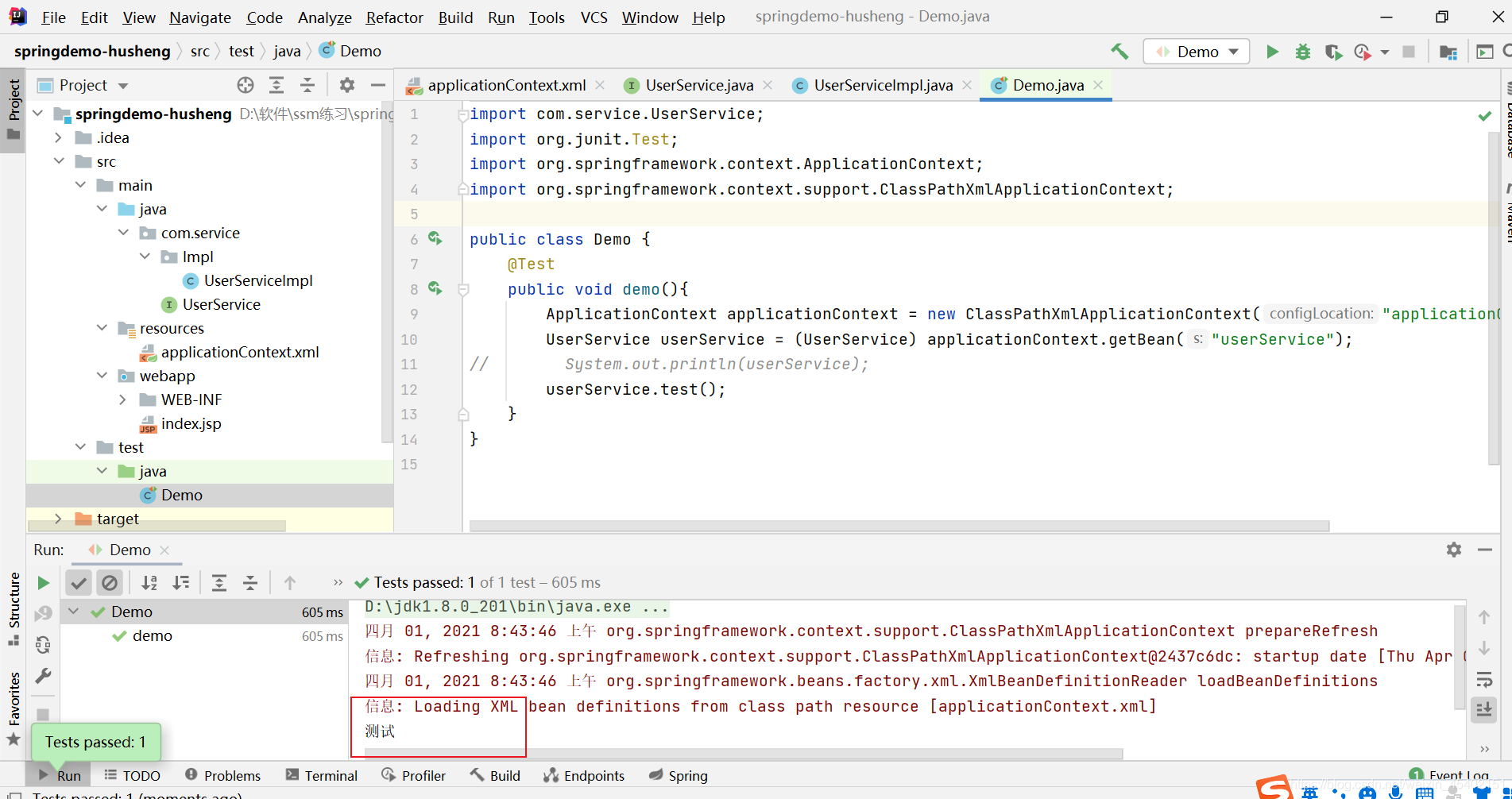The width and height of the screenshot is (1512, 799).
Task: Open the Profiler tool window
Action: coord(414,775)
